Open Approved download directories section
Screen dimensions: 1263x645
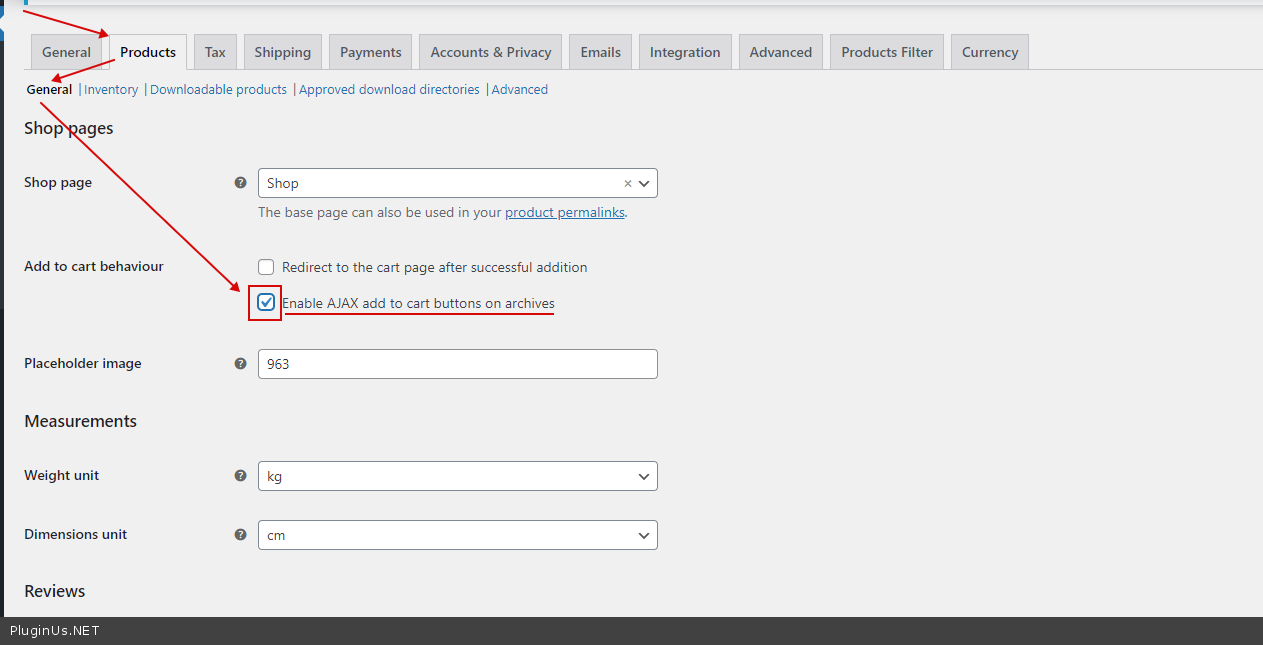click(389, 90)
